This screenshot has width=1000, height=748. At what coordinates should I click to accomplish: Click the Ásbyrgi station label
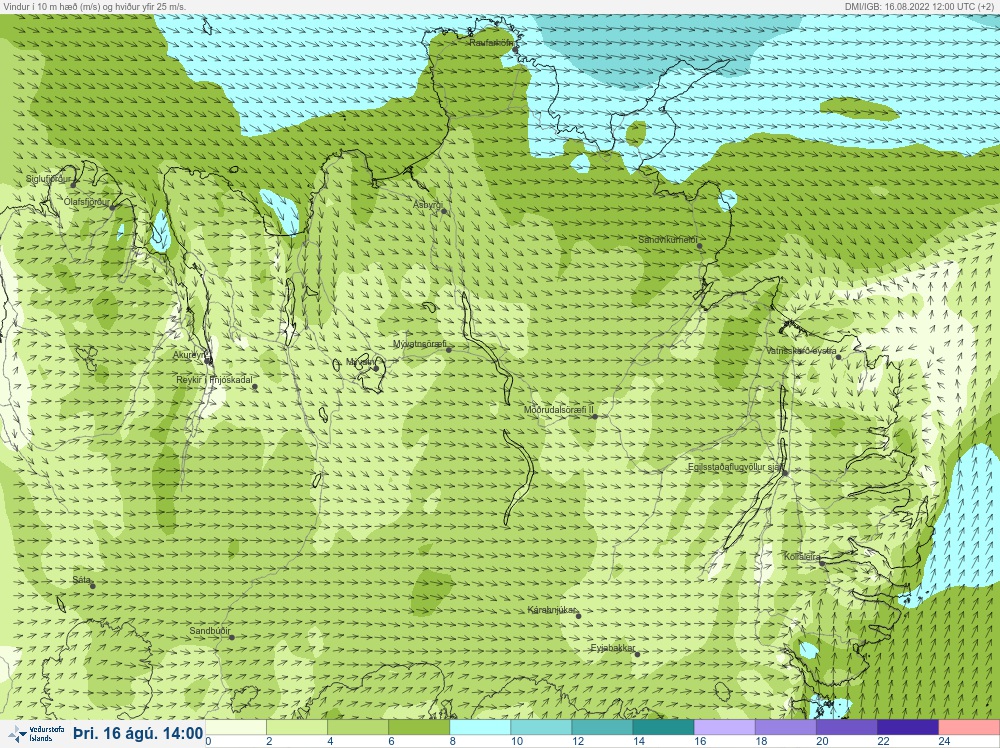427,205
